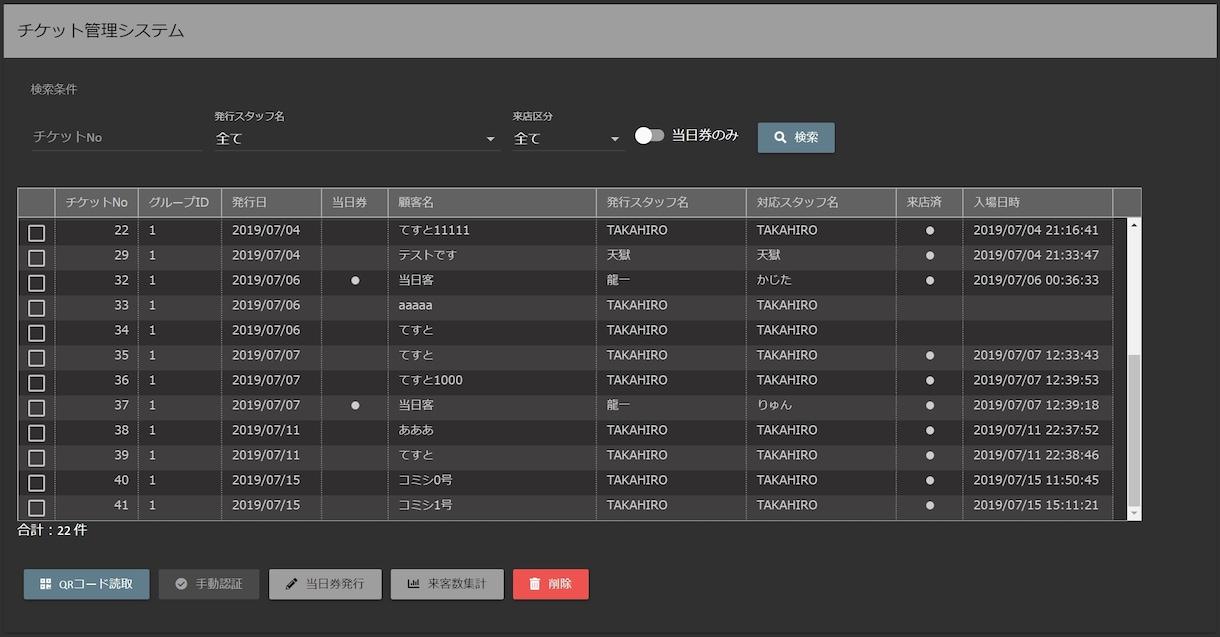
Task: Click entry time 2019/07/15 15:11:21
Action: [x=1036, y=505]
